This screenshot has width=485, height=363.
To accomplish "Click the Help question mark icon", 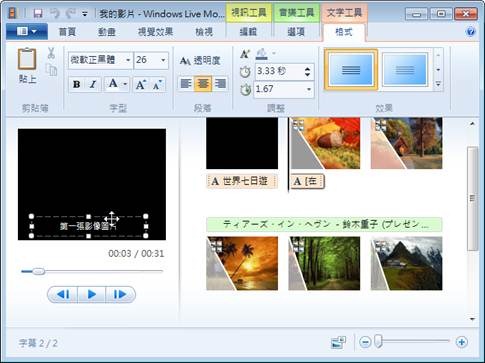I will click(x=471, y=32).
